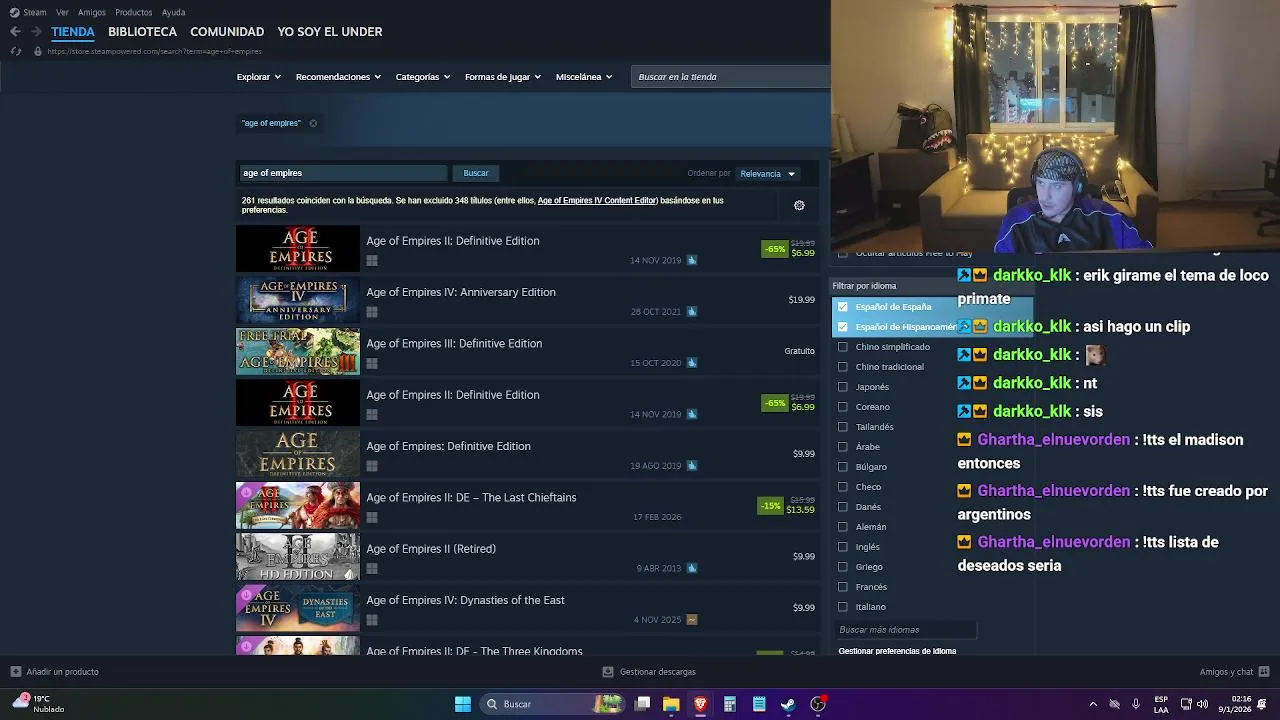The height and width of the screenshot is (720, 1280).
Task: Open the Ver menu
Action: (x=62, y=12)
